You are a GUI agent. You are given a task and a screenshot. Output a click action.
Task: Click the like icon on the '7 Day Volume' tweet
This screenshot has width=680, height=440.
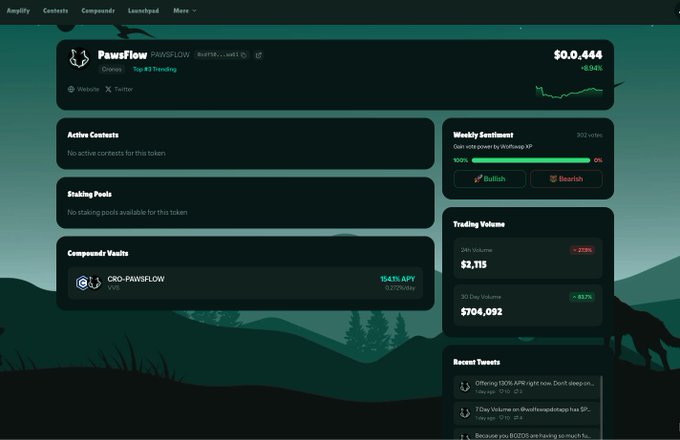(501, 418)
